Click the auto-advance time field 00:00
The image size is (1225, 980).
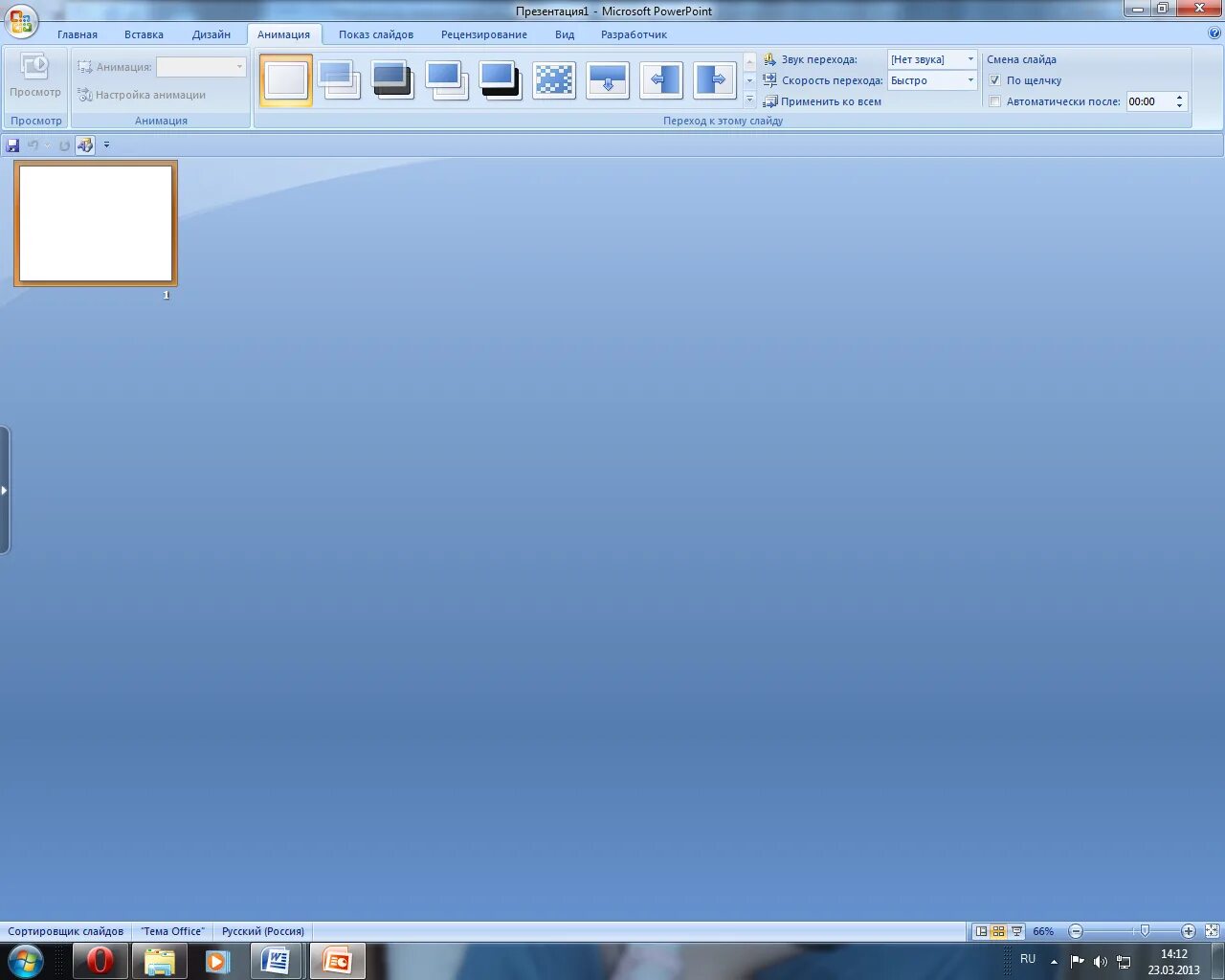(1149, 101)
